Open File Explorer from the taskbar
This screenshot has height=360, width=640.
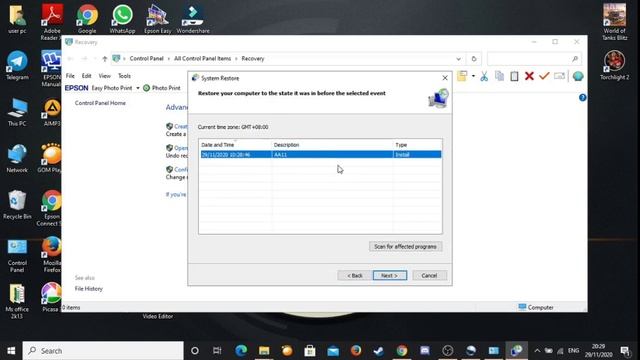coord(264,351)
